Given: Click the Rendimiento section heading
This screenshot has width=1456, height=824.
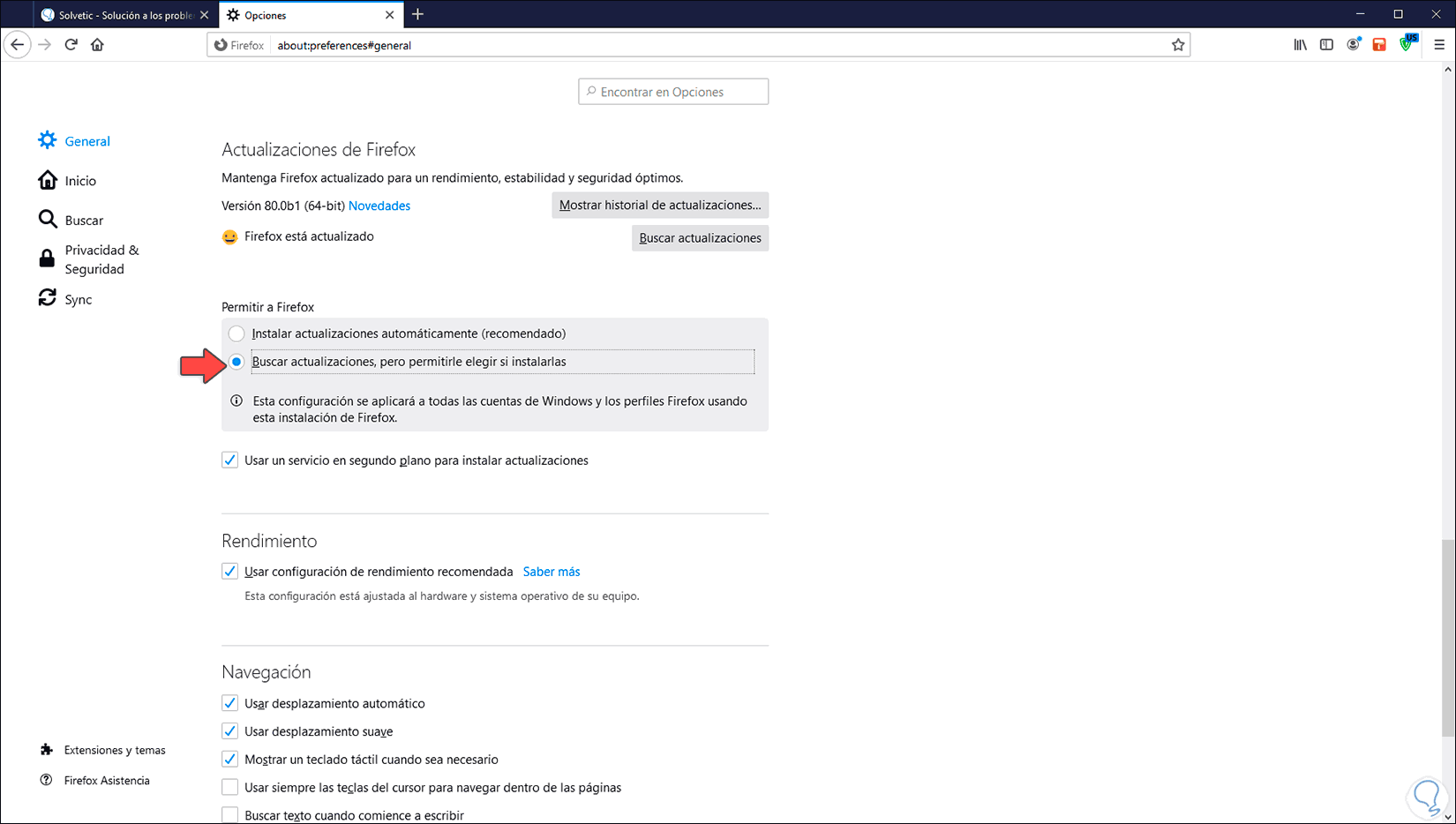Looking at the screenshot, I should tap(269, 541).
